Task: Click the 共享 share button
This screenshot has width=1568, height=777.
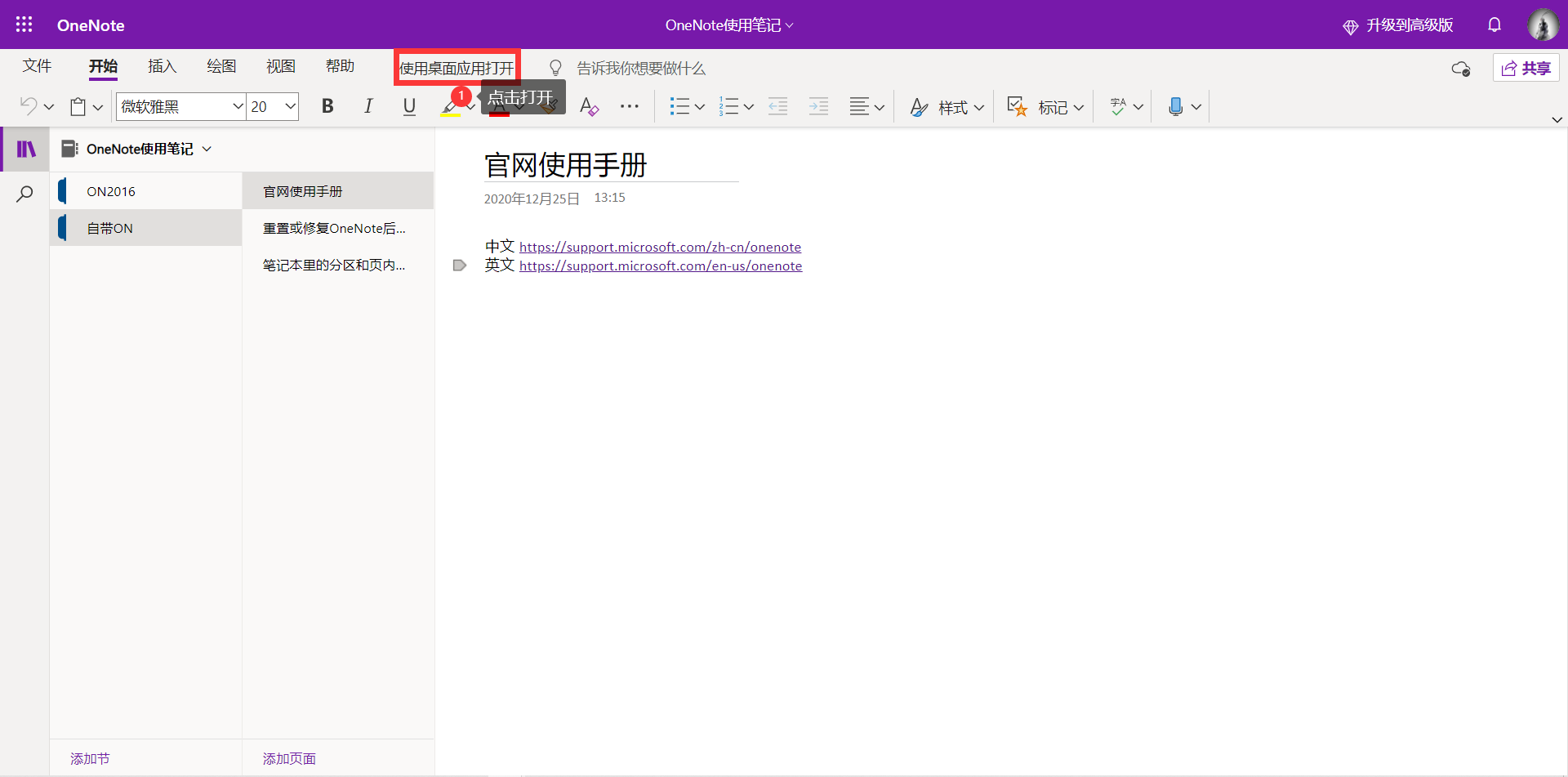Action: tap(1526, 68)
